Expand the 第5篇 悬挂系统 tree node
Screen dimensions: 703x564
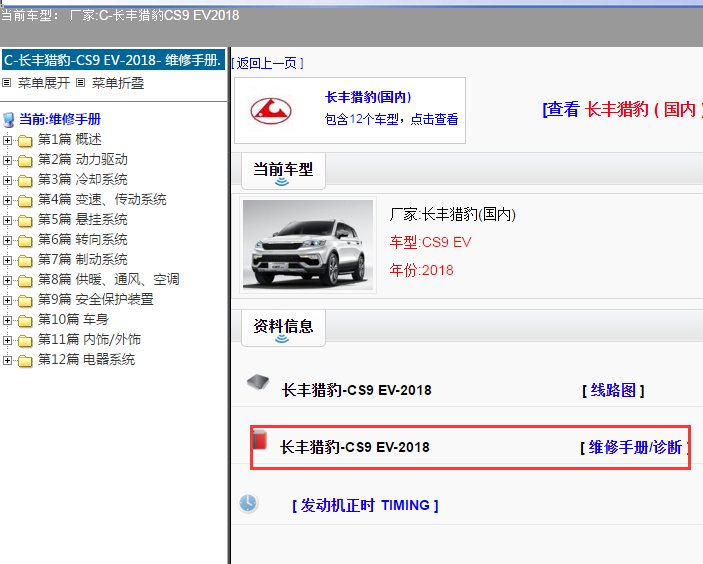click(7, 220)
